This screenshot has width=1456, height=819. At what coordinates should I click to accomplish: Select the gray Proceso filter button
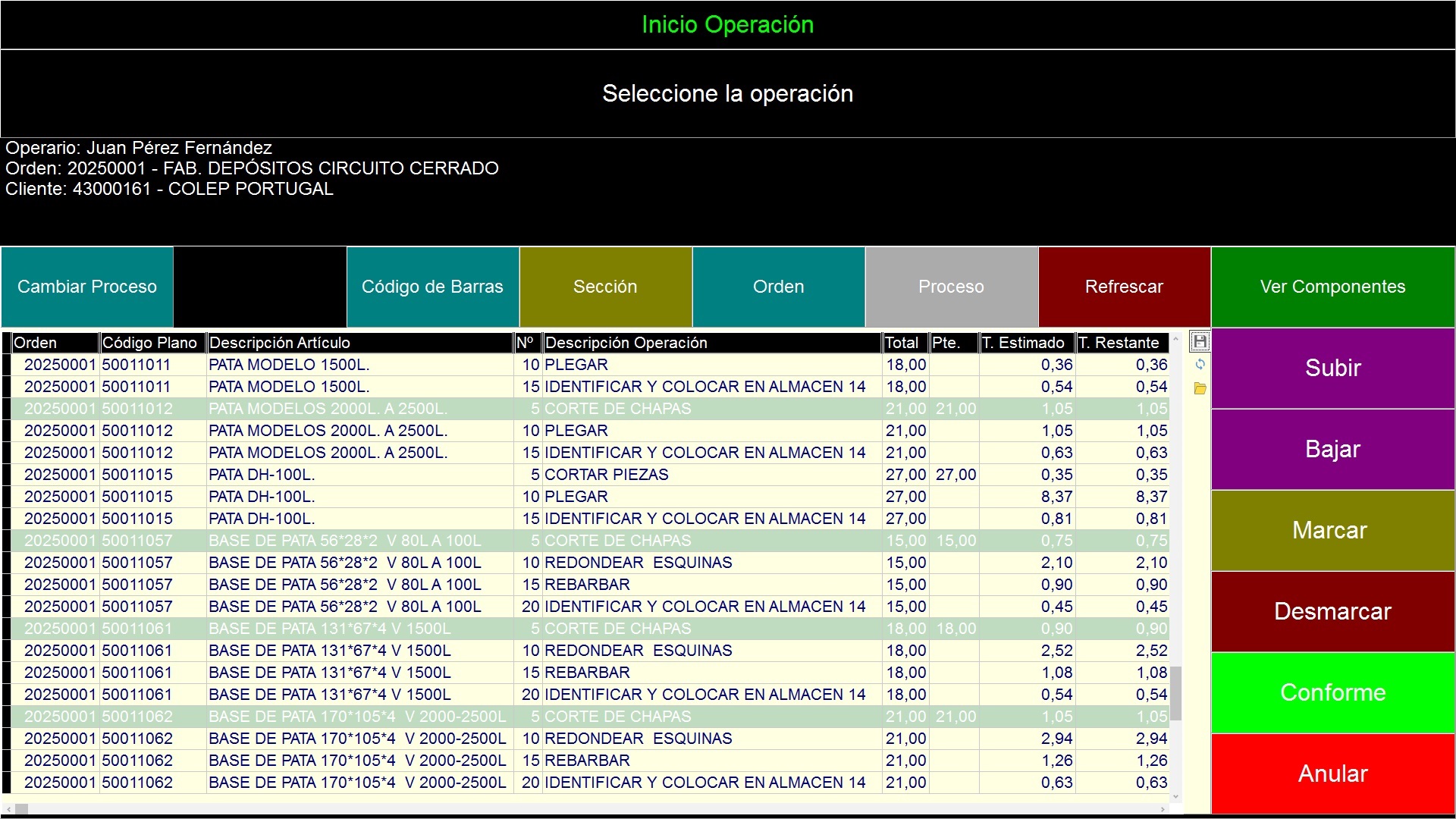tap(951, 287)
